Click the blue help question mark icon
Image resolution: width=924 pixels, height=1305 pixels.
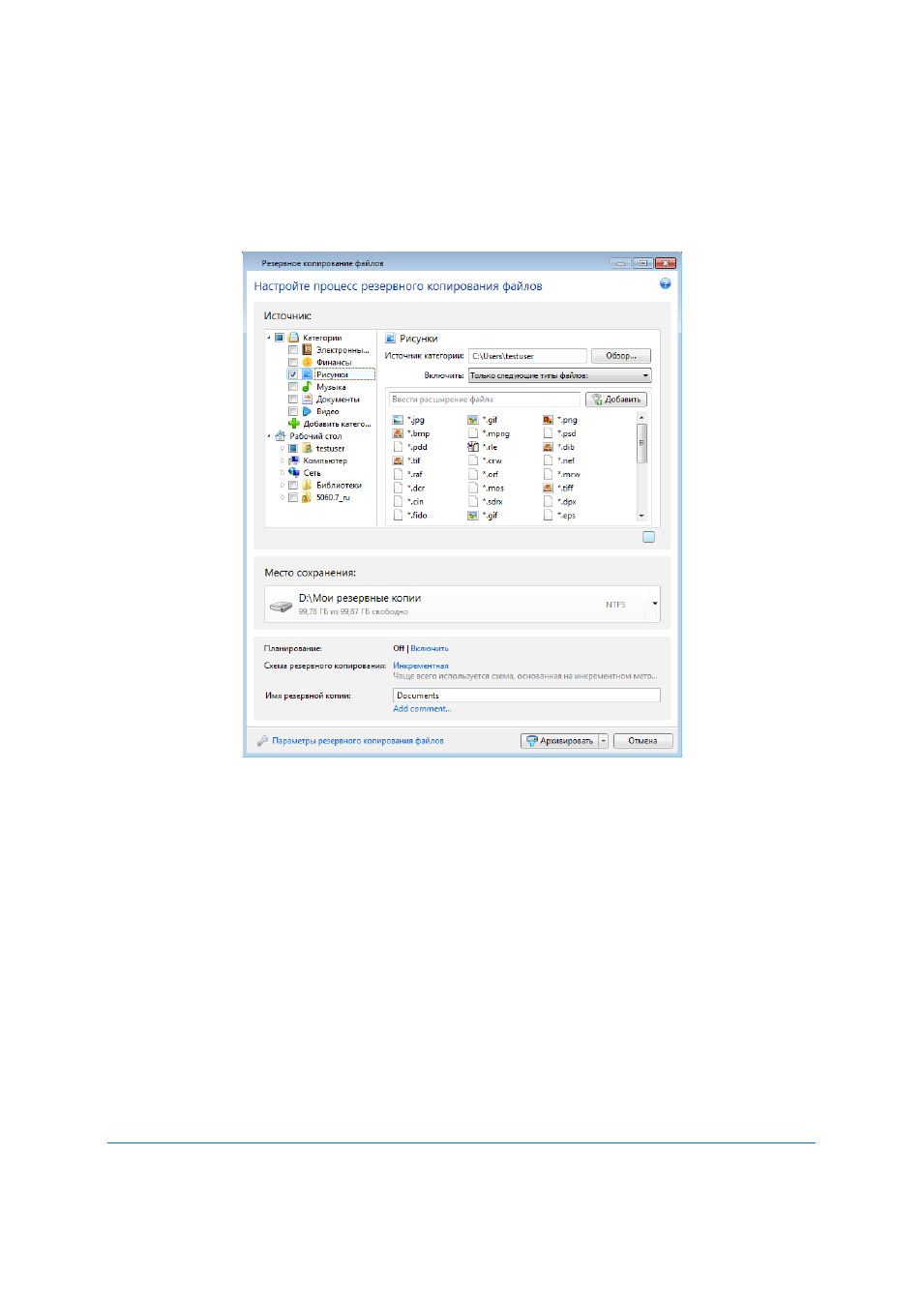click(665, 283)
